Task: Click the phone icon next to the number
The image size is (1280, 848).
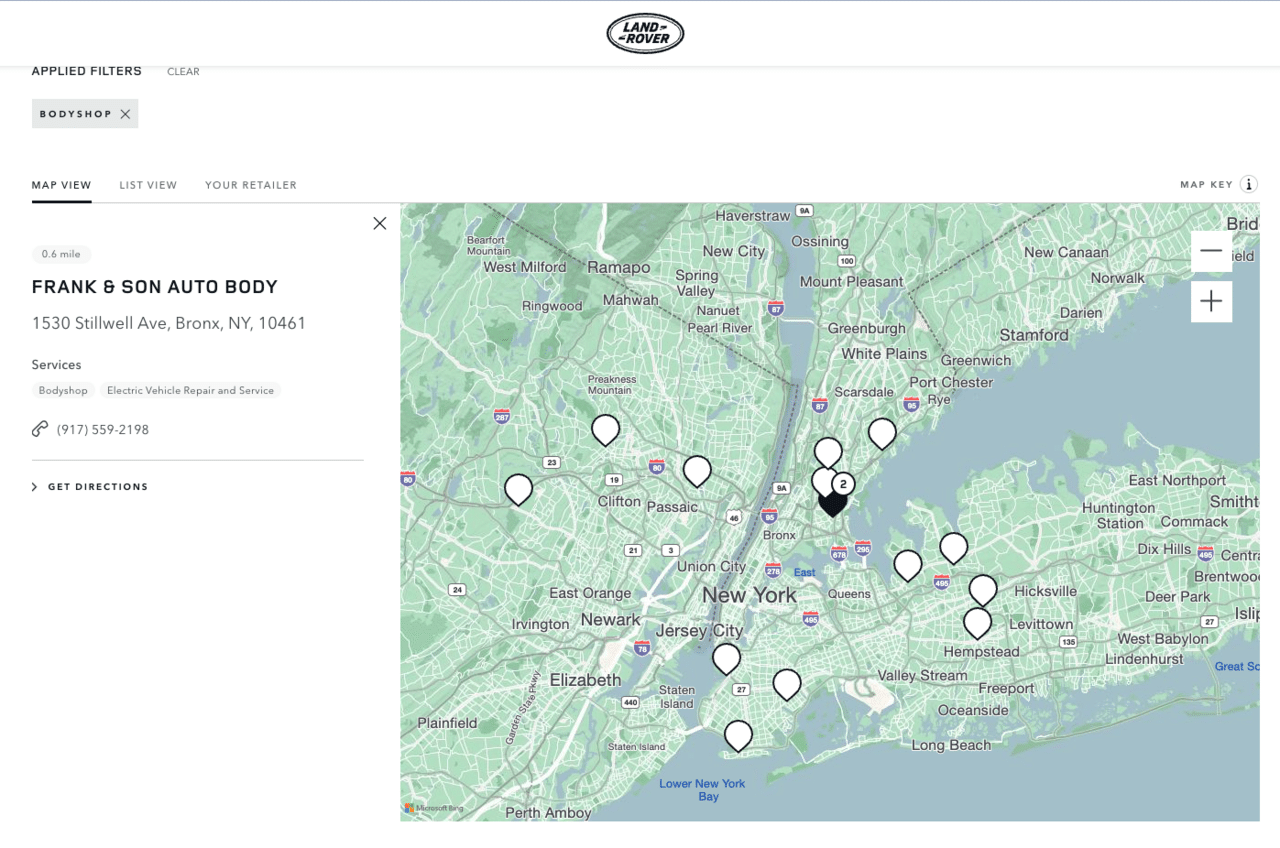Action: pyautogui.click(x=39, y=429)
